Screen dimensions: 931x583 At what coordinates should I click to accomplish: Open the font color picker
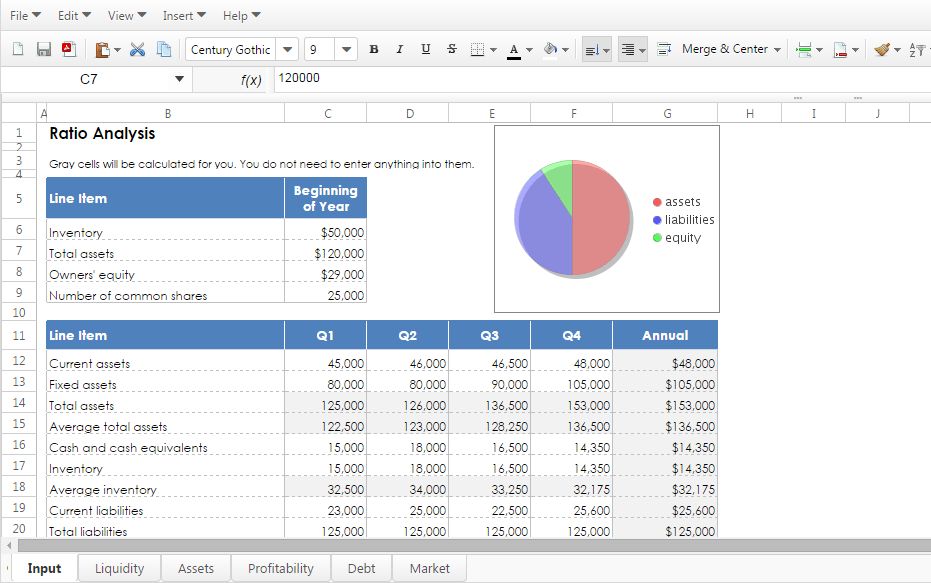[x=513, y=48]
